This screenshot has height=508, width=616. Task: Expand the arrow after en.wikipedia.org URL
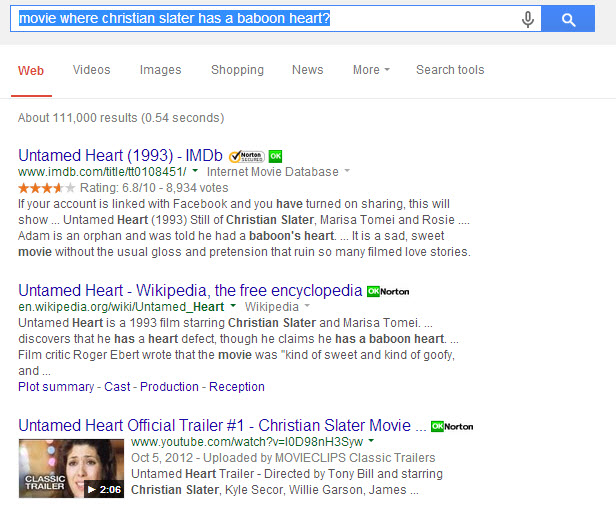[233, 306]
